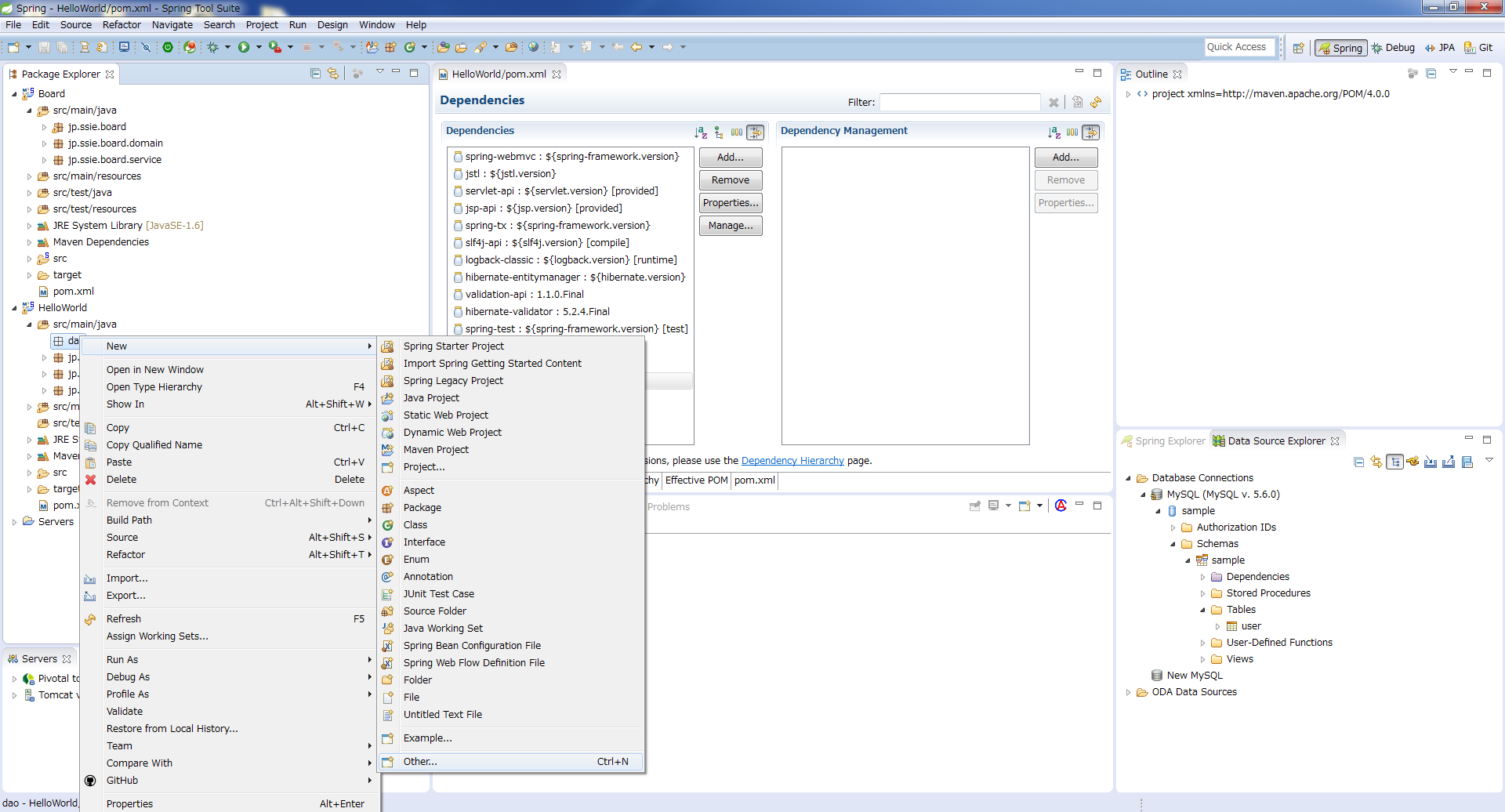Click Link with Editor in Package Explorer
The height and width of the screenshot is (812, 1505).
pyautogui.click(x=333, y=74)
